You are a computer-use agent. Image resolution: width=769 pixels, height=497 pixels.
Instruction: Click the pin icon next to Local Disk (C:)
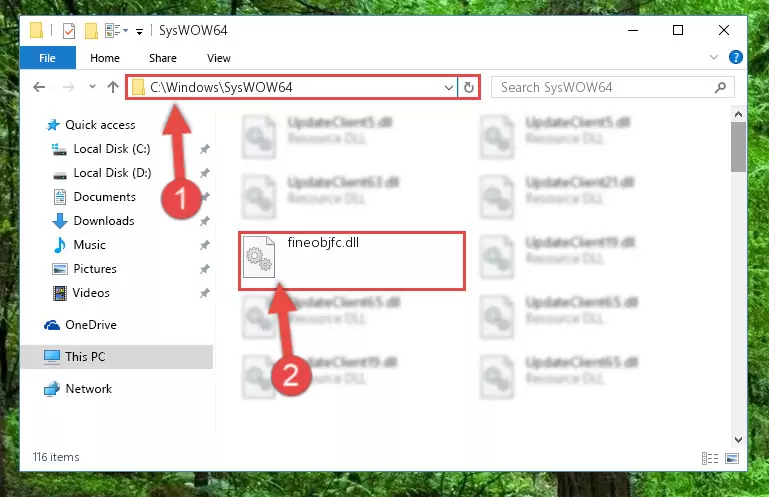205,149
